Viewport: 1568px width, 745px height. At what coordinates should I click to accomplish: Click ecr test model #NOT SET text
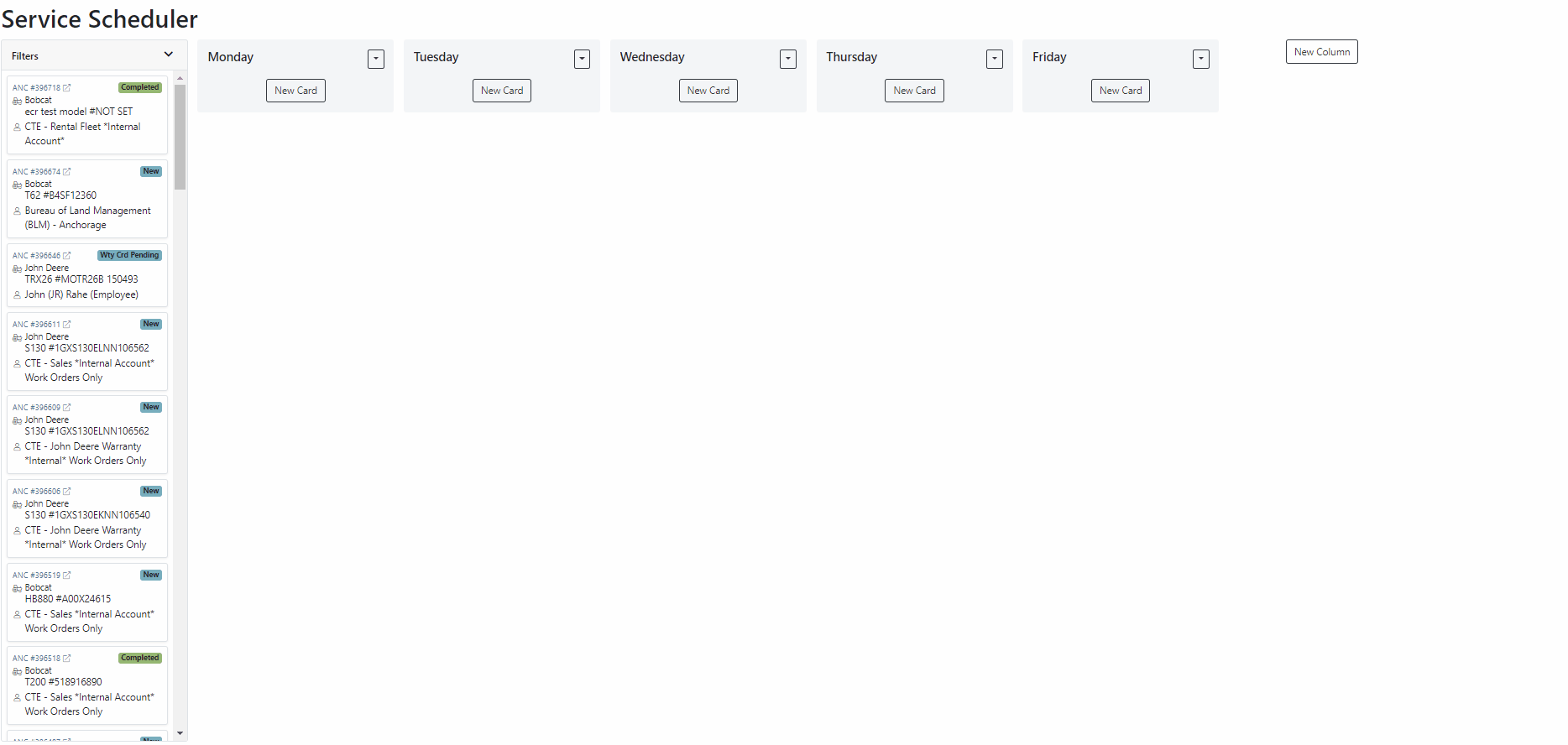click(x=79, y=112)
